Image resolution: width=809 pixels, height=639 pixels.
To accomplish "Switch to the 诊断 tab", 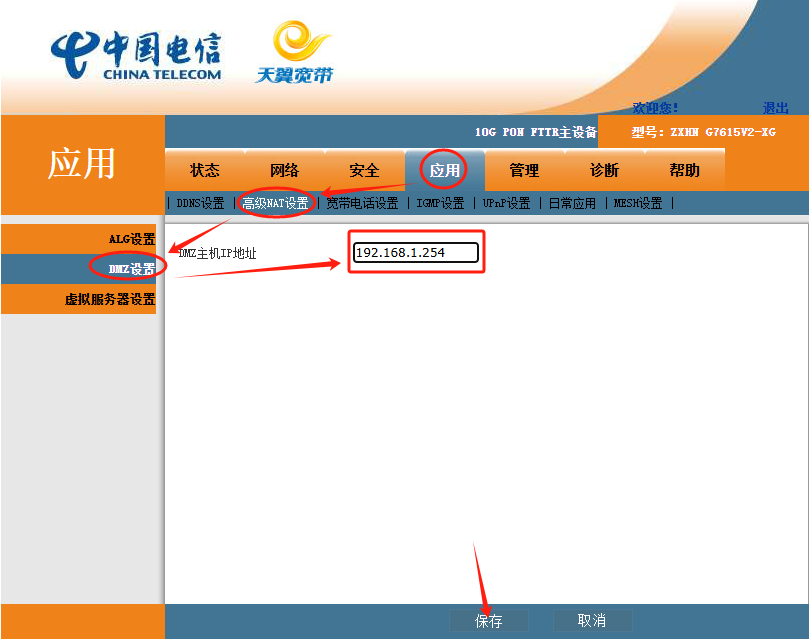I will click(x=604, y=170).
